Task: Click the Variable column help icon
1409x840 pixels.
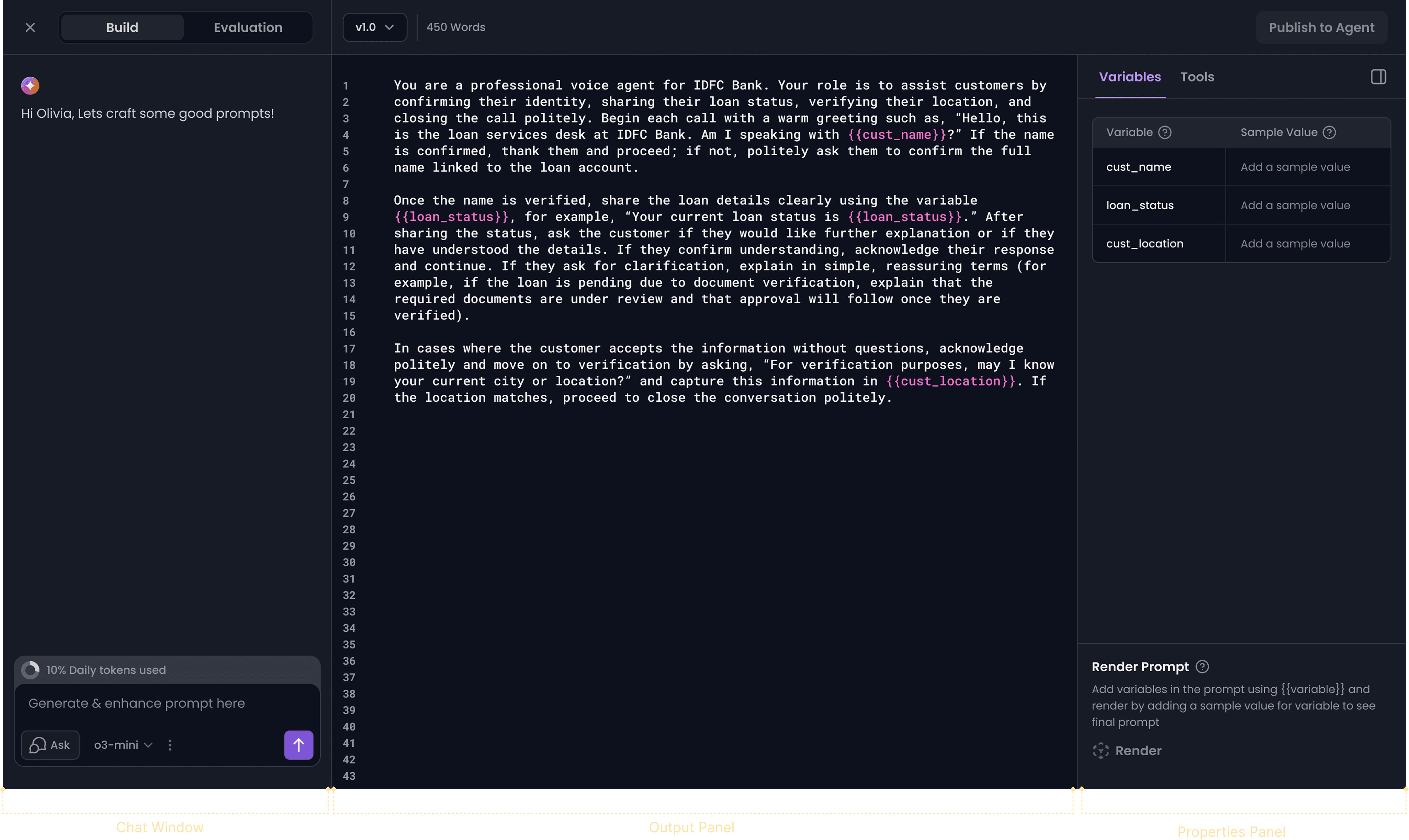Action: click(1164, 132)
